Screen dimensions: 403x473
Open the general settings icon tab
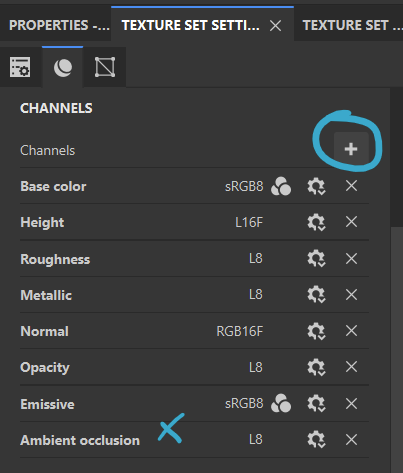20,67
